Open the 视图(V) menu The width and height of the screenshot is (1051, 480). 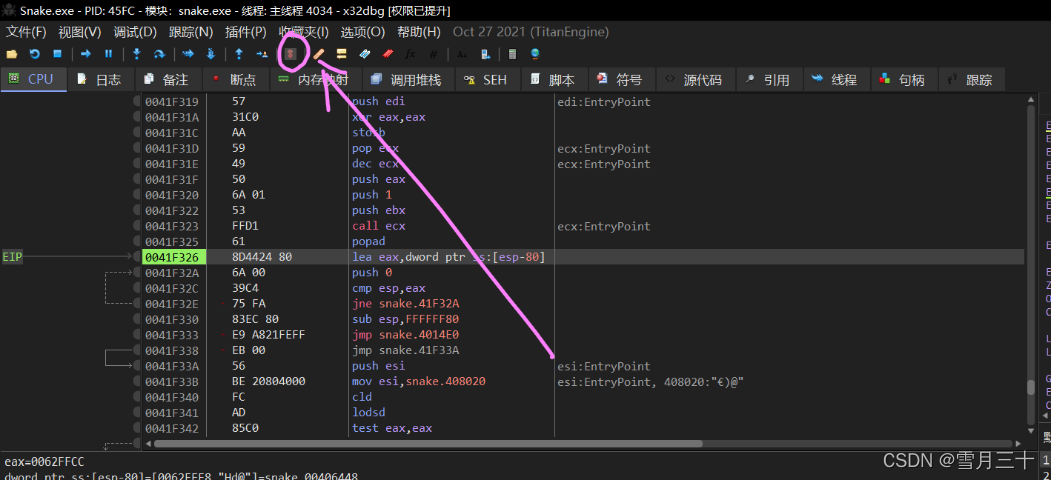(80, 32)
